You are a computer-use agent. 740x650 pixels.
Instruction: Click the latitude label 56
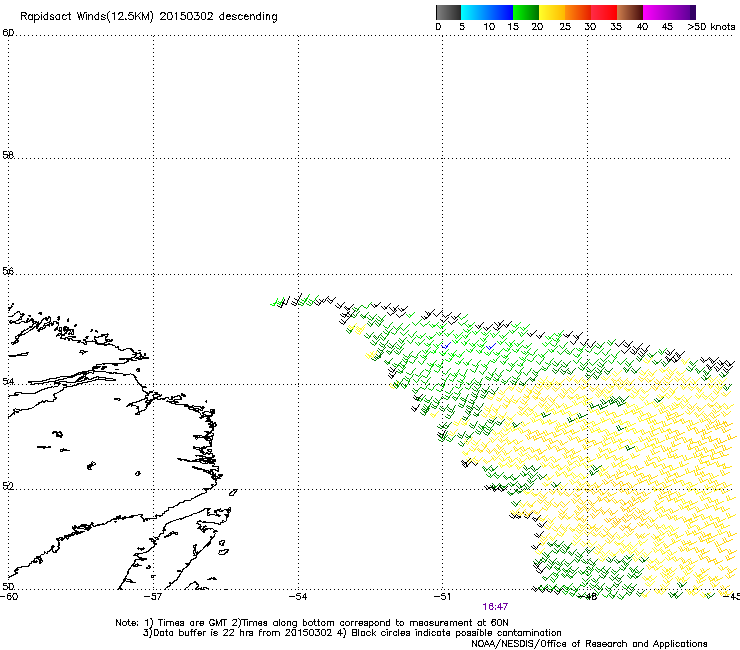coord(8,271)
